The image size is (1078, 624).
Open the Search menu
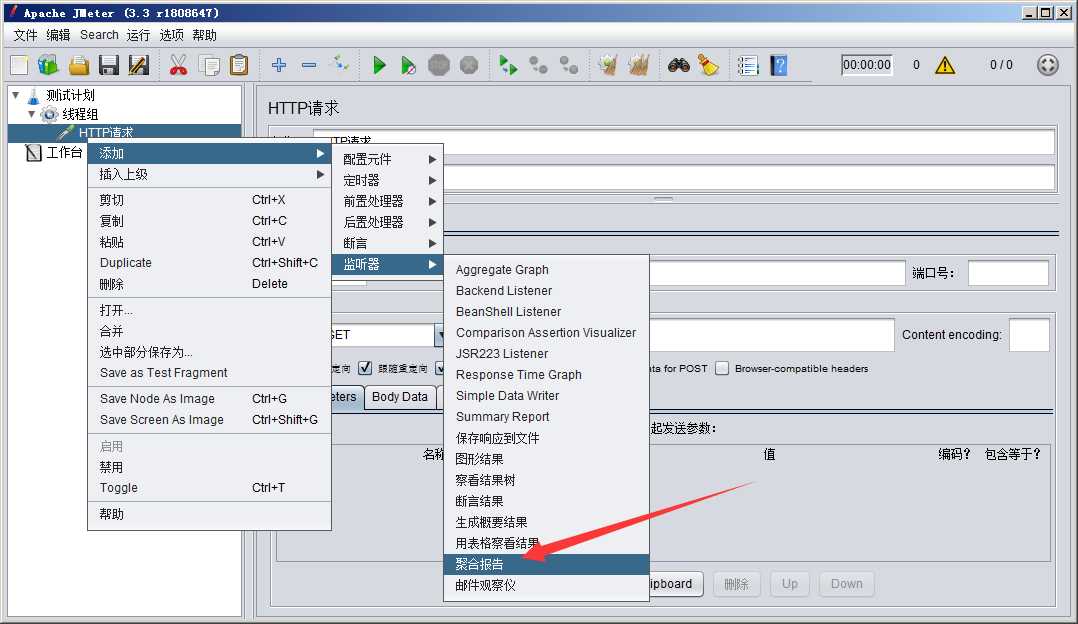click(x=99, y=35)
